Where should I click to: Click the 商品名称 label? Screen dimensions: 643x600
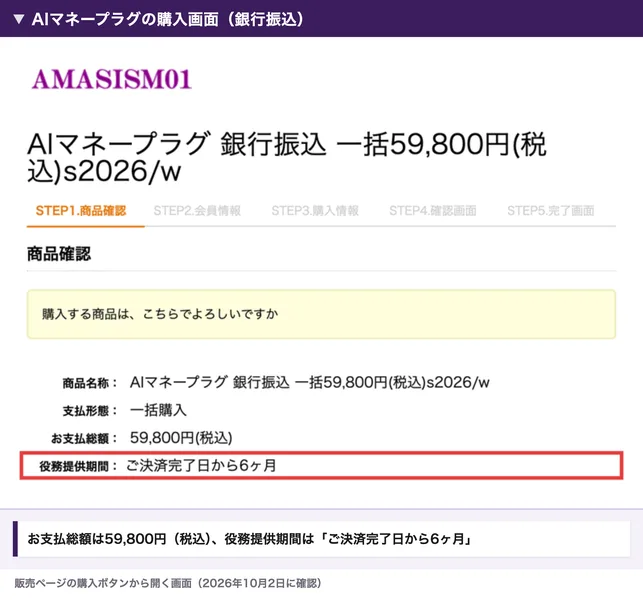[89, 383]
